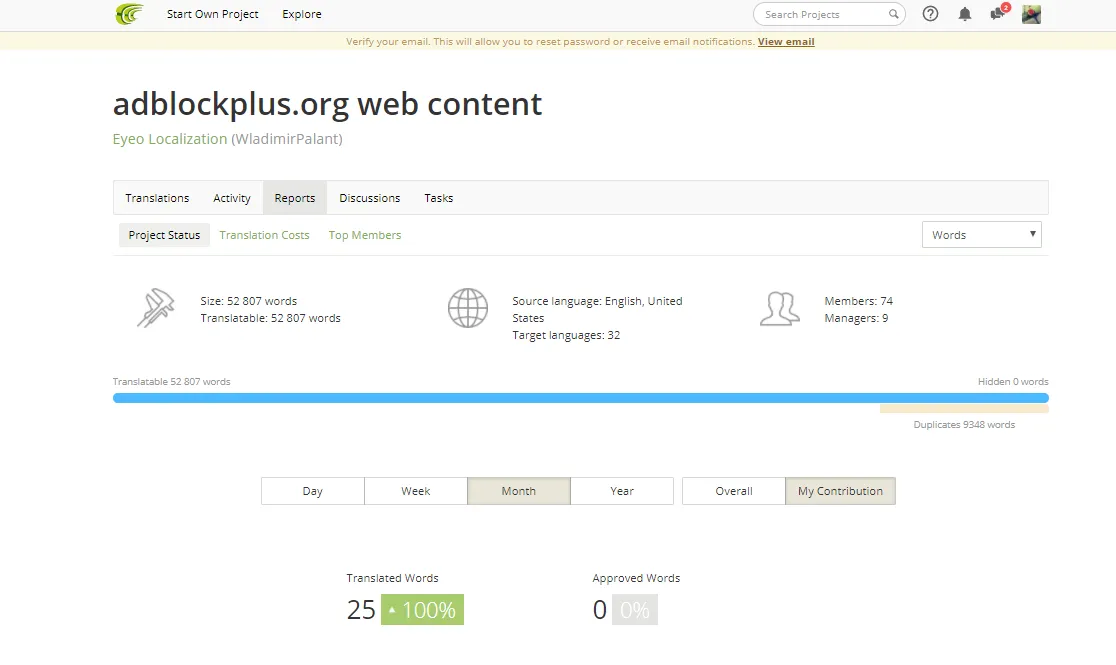Expand the Words unit dropdown

[981, 235]
